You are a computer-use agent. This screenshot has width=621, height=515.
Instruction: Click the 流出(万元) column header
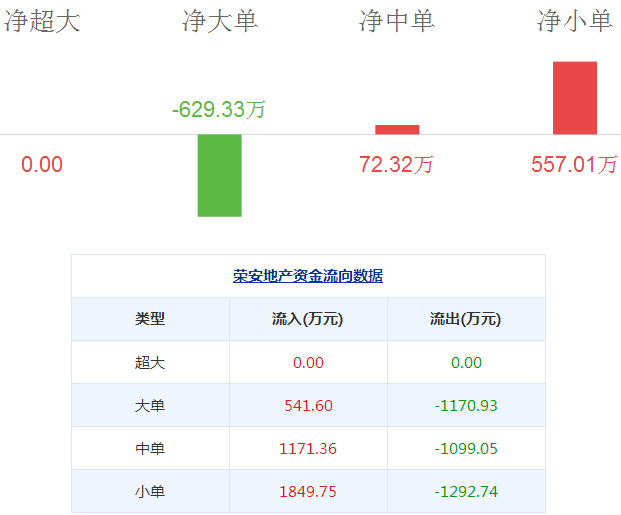pyautogui.click(x=466, y=319)
